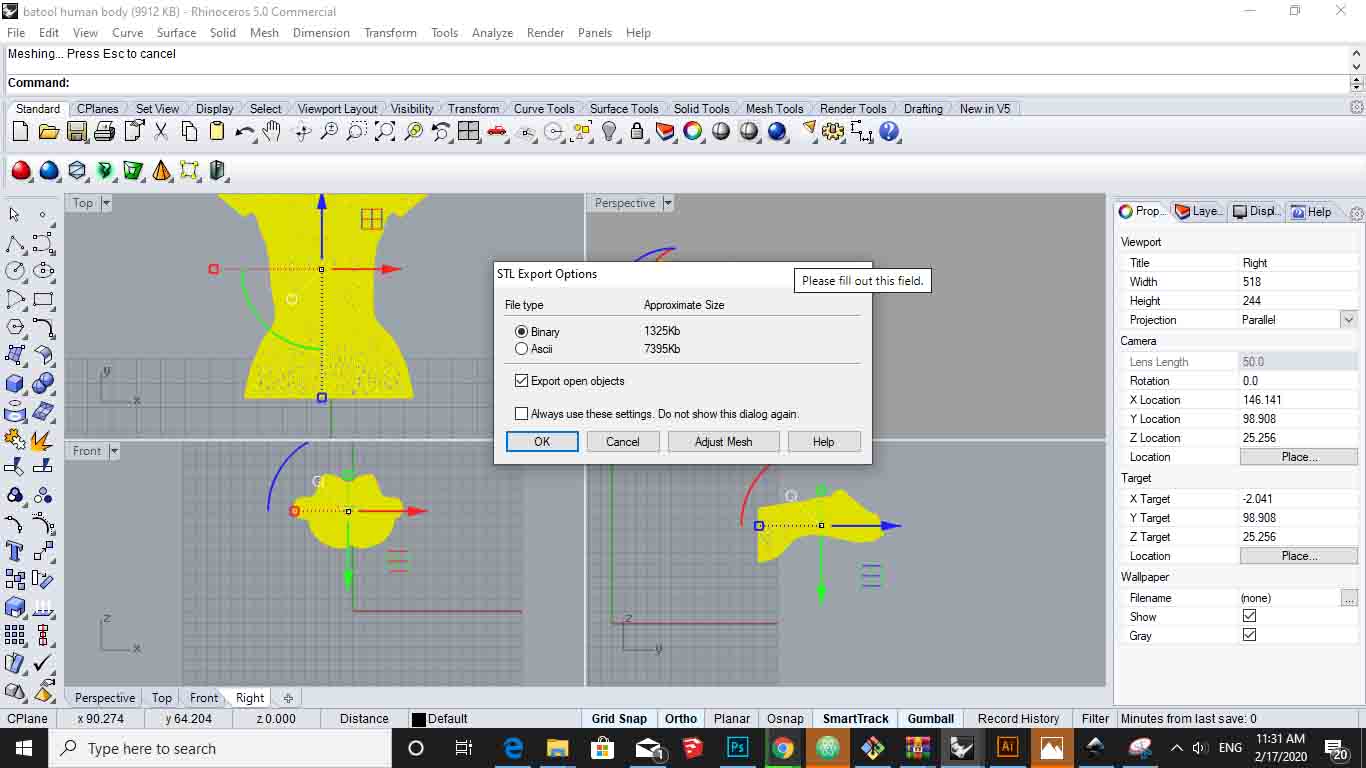
Task: Select the Right viewport tab at bottom
Action: point(250,698)
